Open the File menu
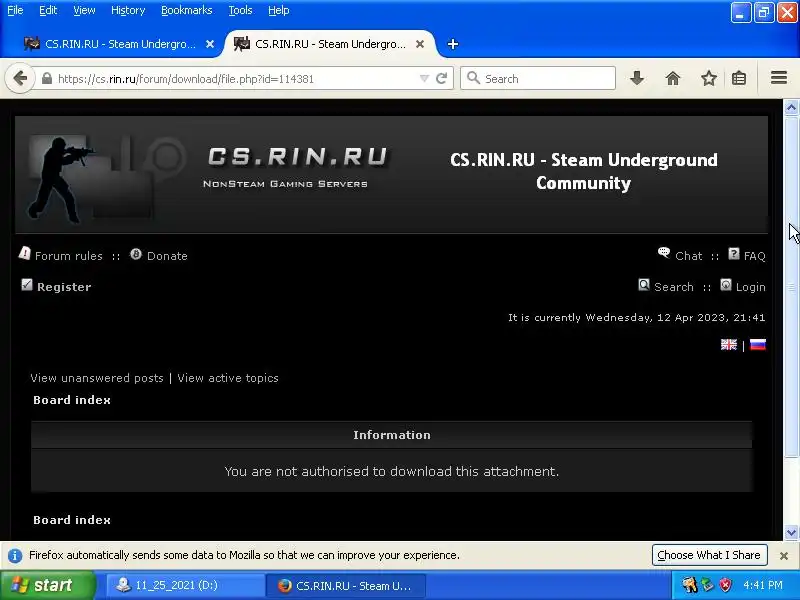The height and width of the screenshot is (600, 800). click(15, 10)
